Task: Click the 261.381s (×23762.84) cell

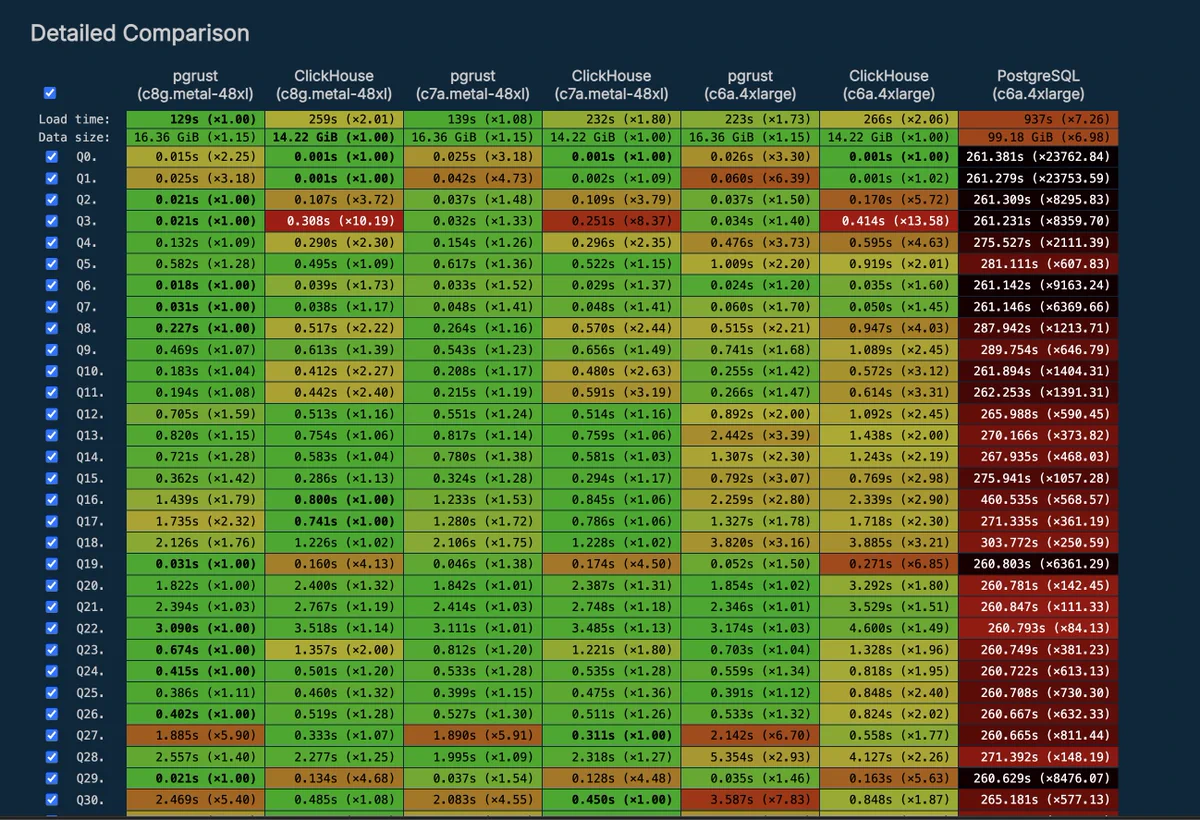Action: [x=1038, y=157]
